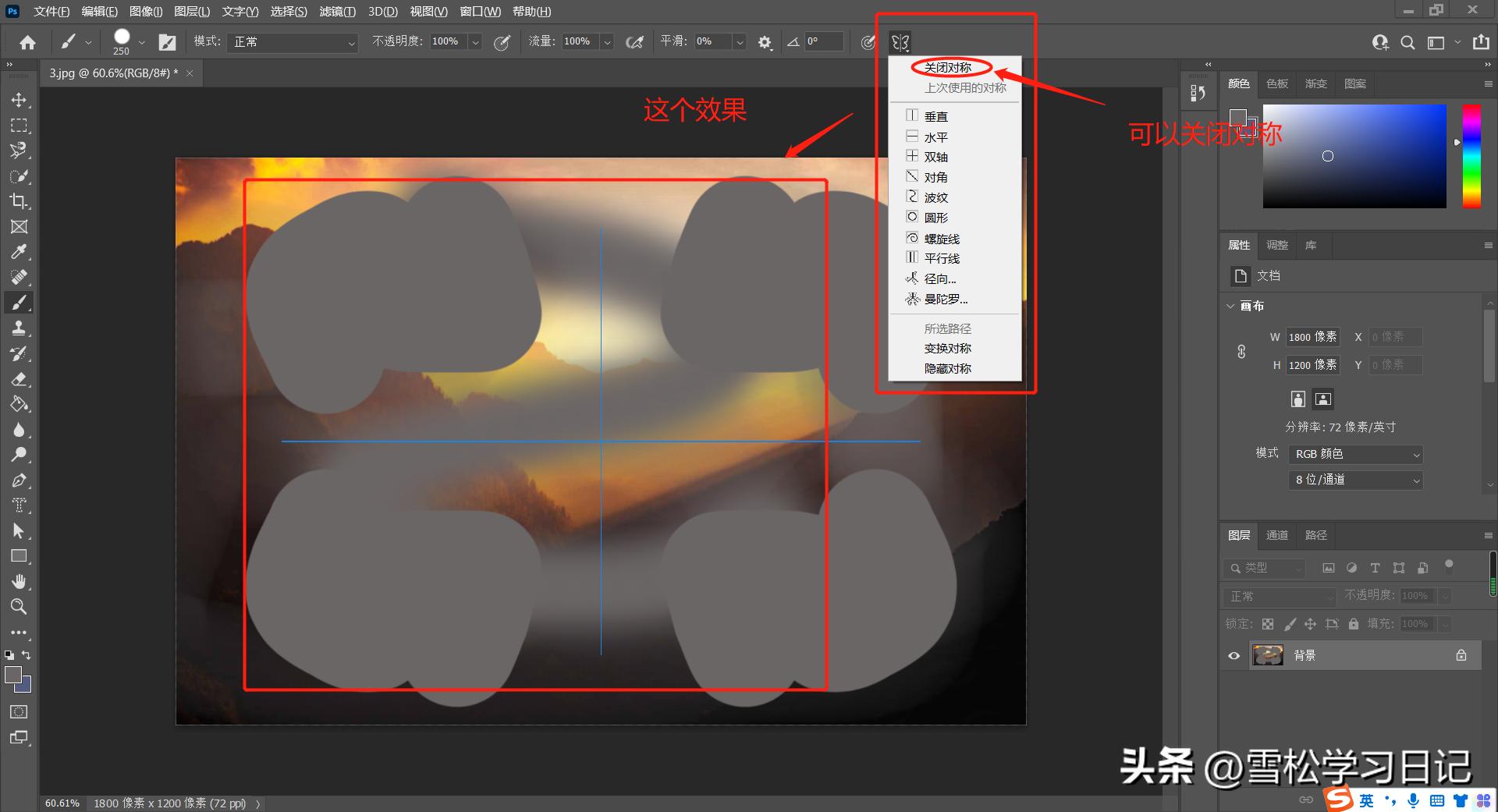Image resolution: width=1498 pixels, height=812 pixels.
Task: Hide the 背景 layer visibility
Action: 1233,655
